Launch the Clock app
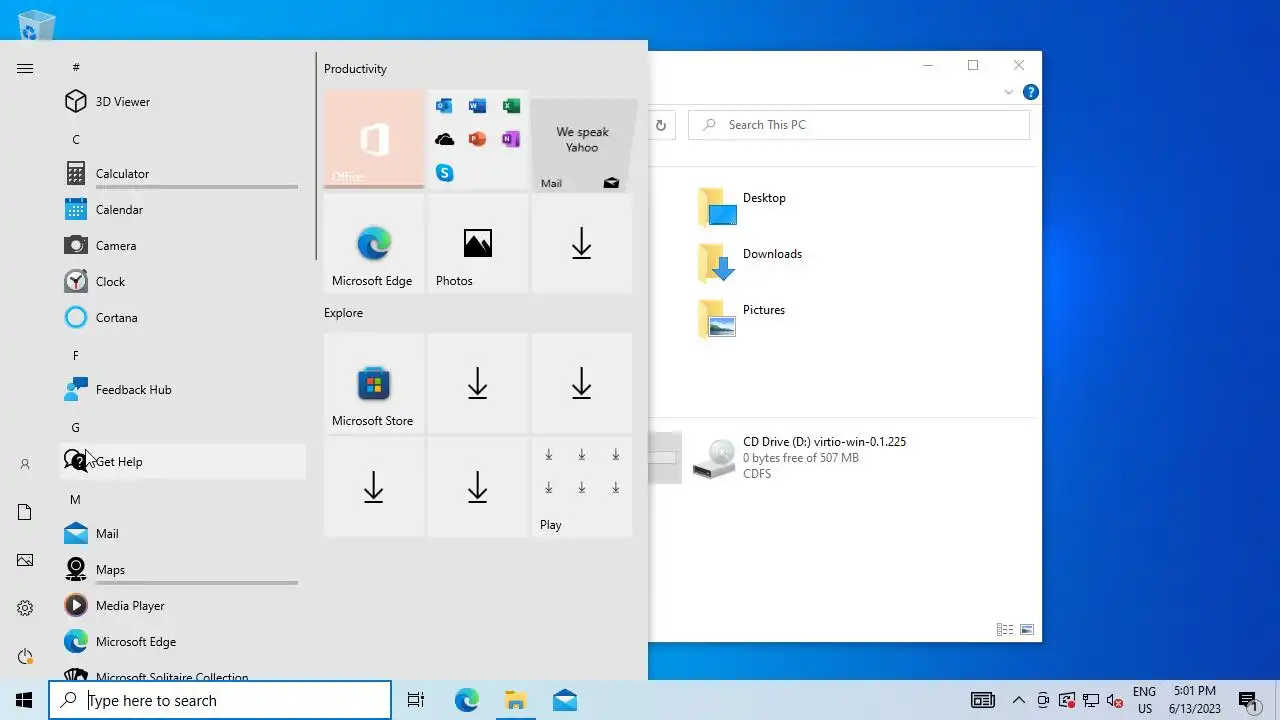 click(183, 282)
